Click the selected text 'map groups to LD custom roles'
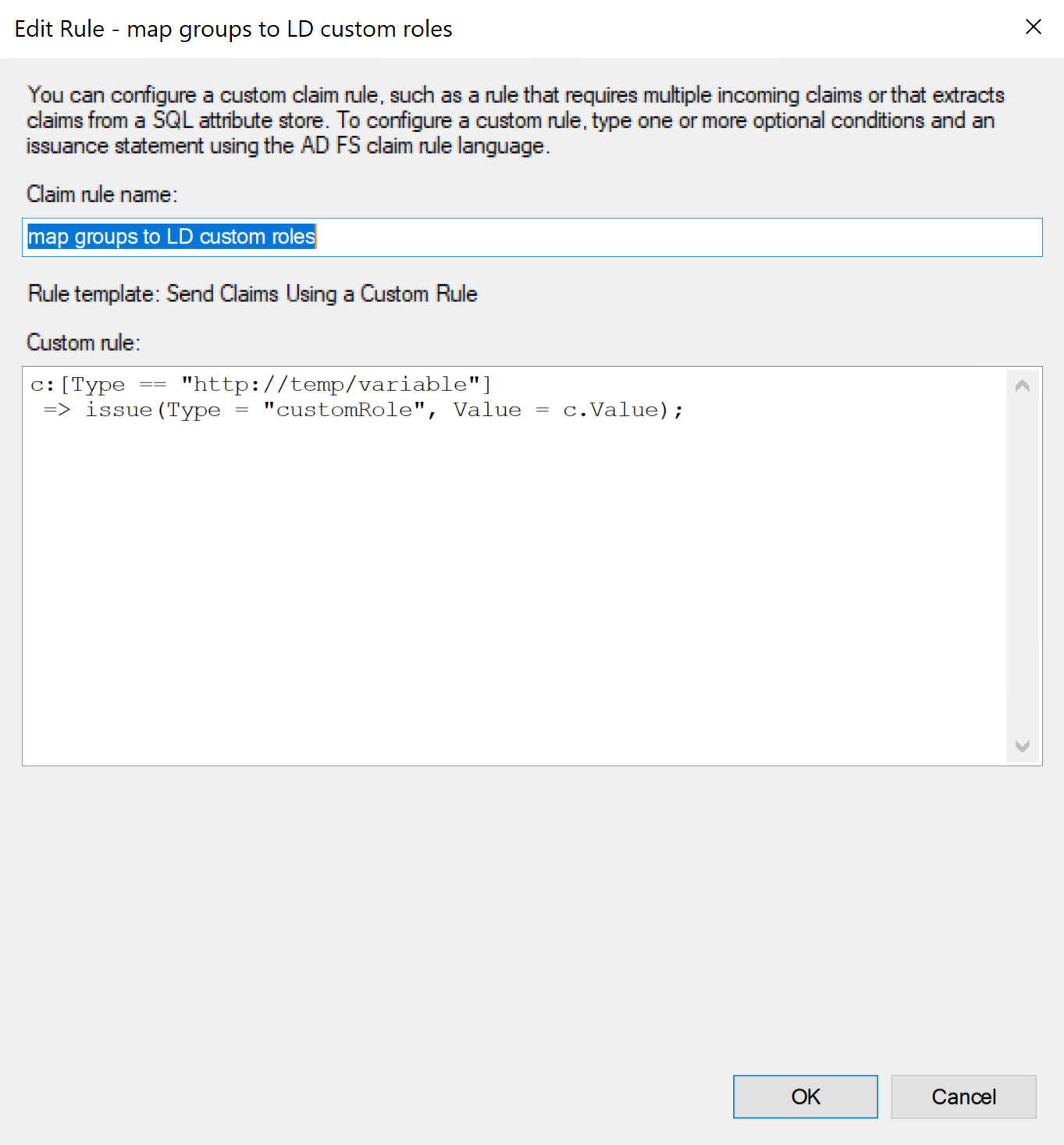Image resolution: width=1064 pixels, height=1145 pixels. [x=170, y=236]
